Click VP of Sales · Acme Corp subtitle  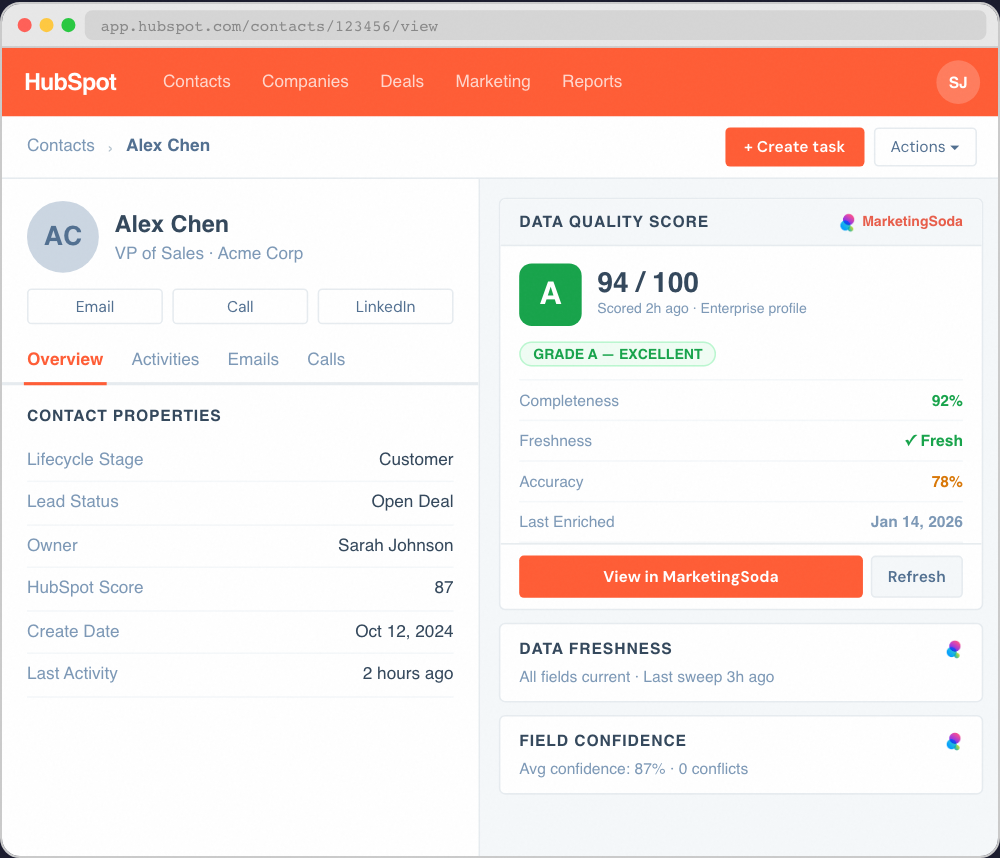(209, 253)
